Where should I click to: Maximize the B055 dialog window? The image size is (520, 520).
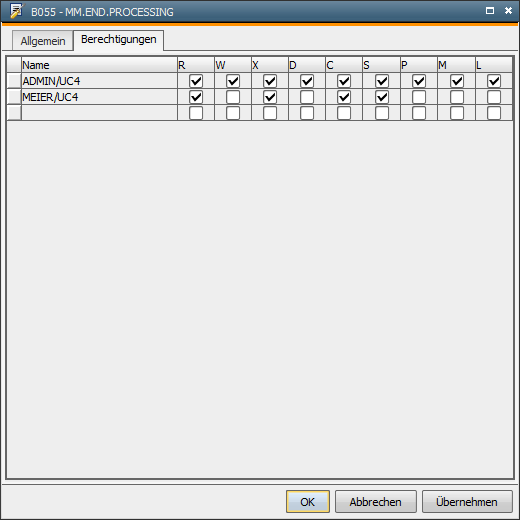point(490,11)
